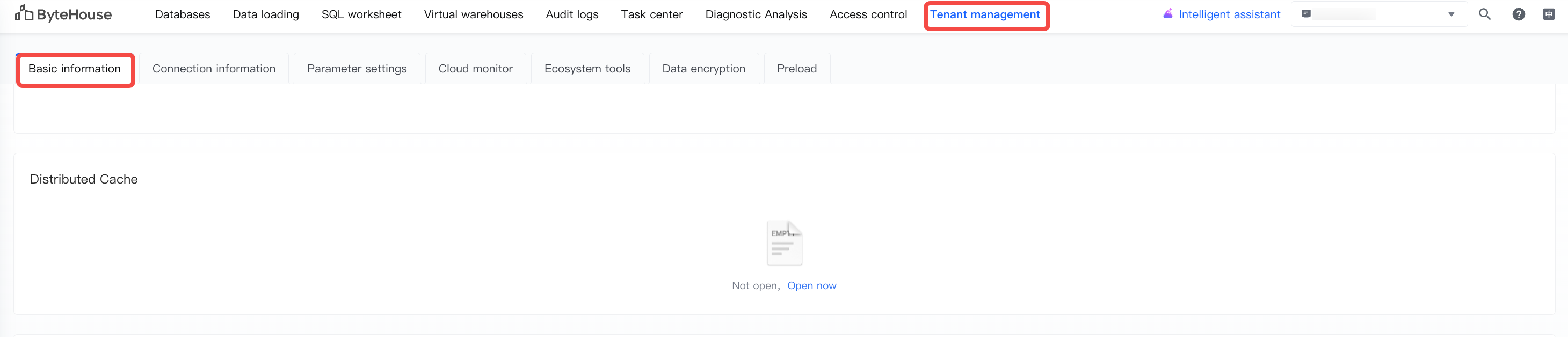1568x337 pixels.
Task: Switch to the Connection information tab
Action: [x=214, y=69]
